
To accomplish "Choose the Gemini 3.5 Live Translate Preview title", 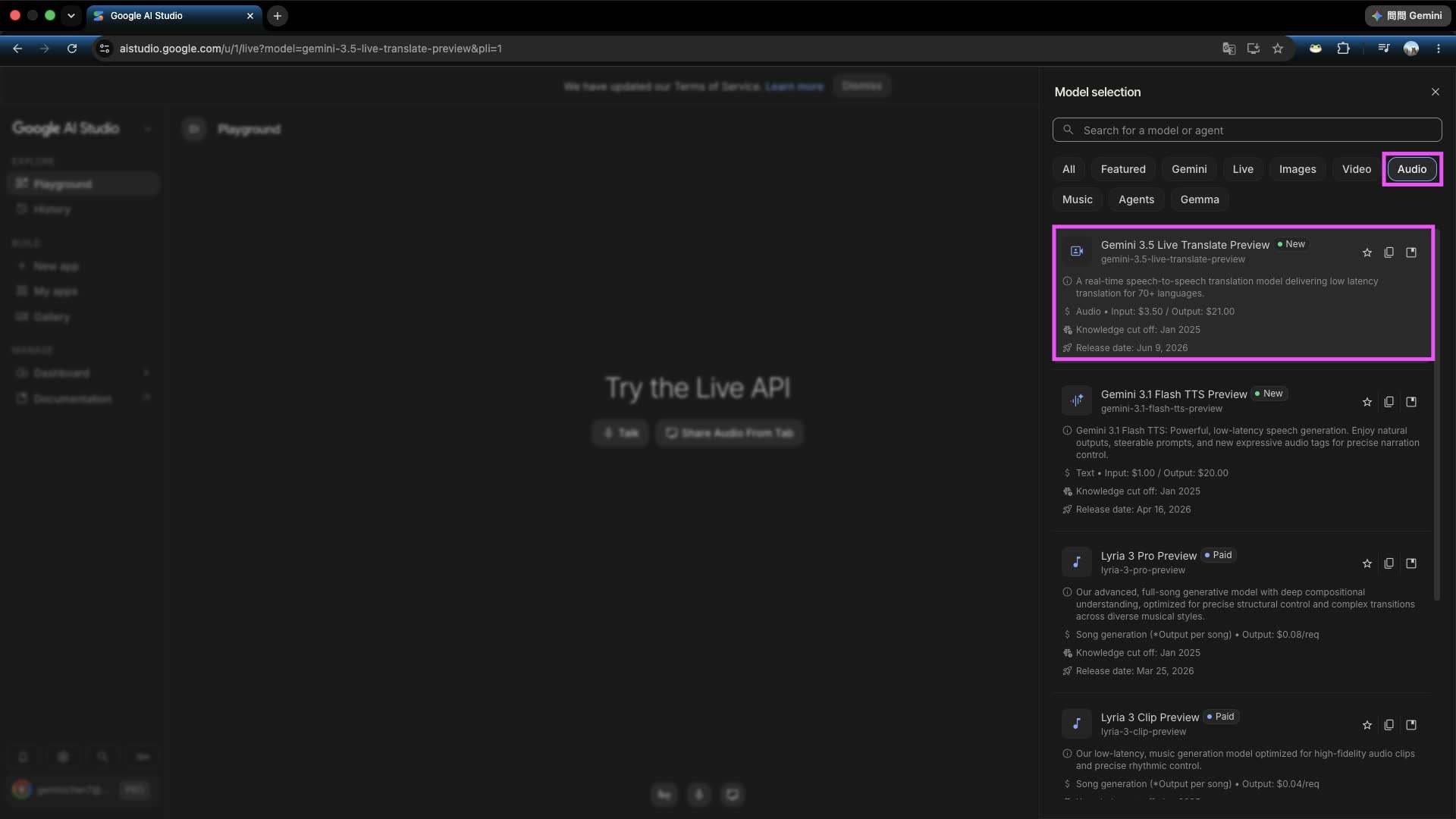I will tap(1185, 245).
